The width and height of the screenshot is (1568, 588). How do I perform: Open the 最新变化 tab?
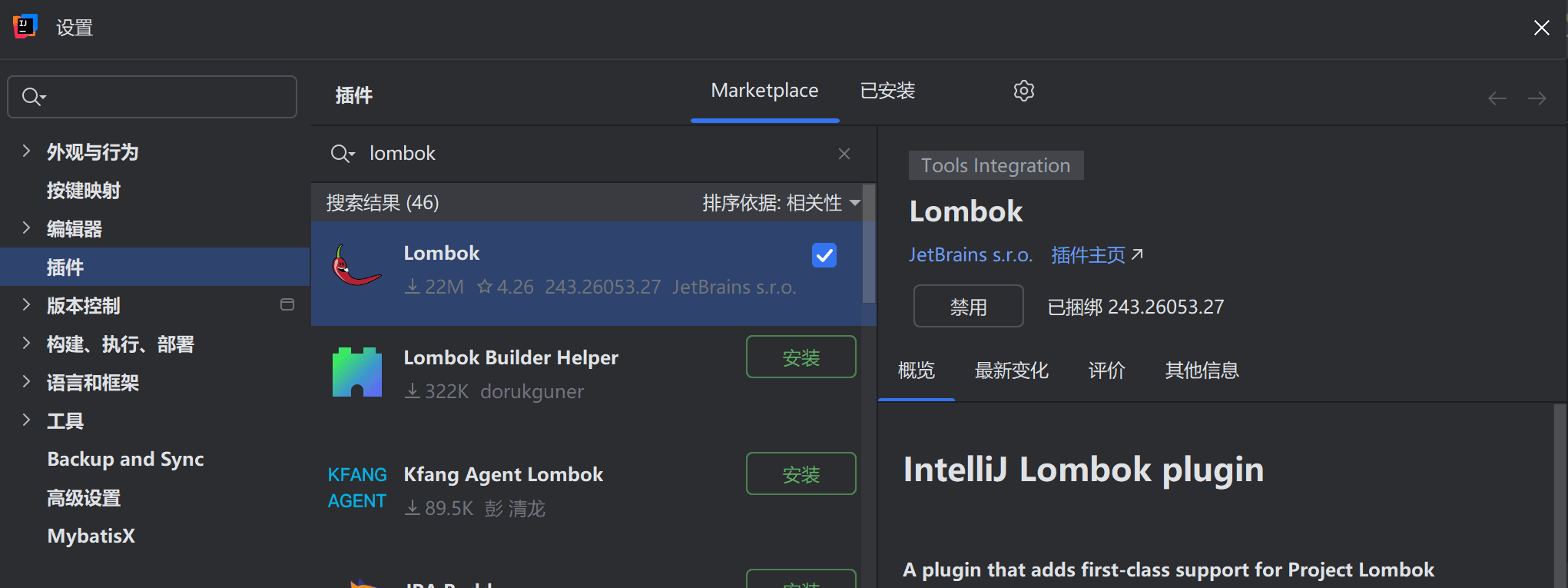pyautogui.click(x=1011, y=370)
